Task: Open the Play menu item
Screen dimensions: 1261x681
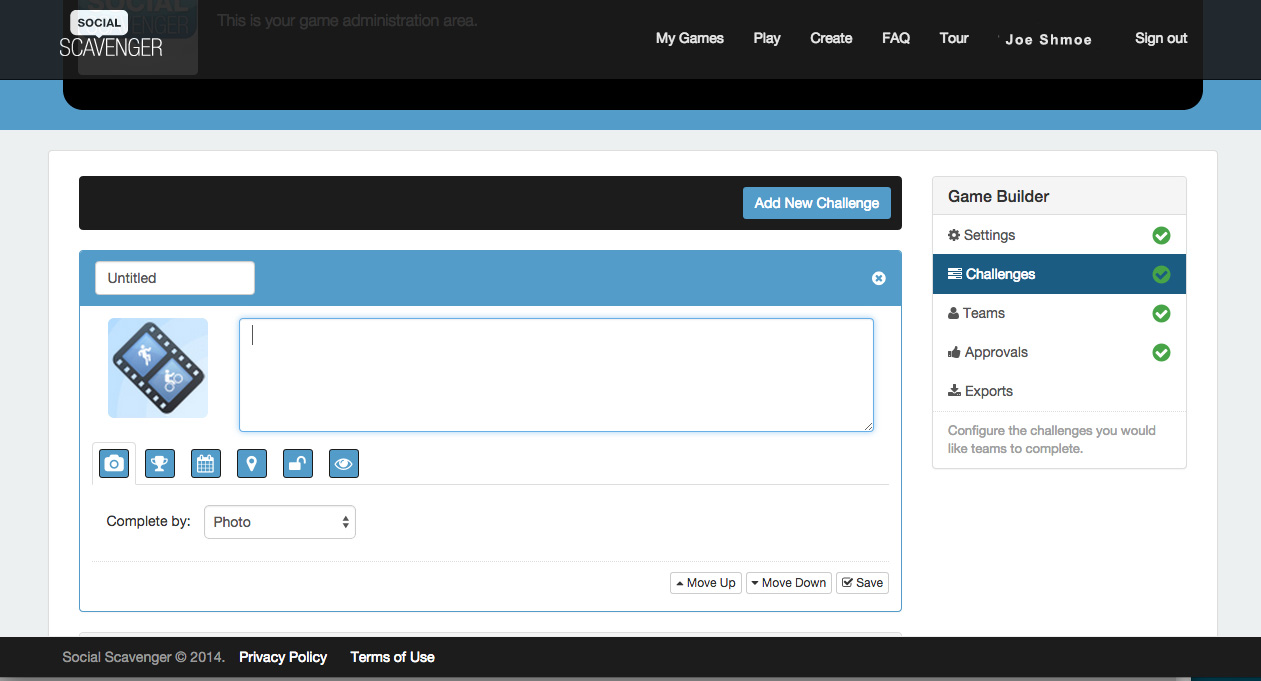Action: [x=767, y=38]
